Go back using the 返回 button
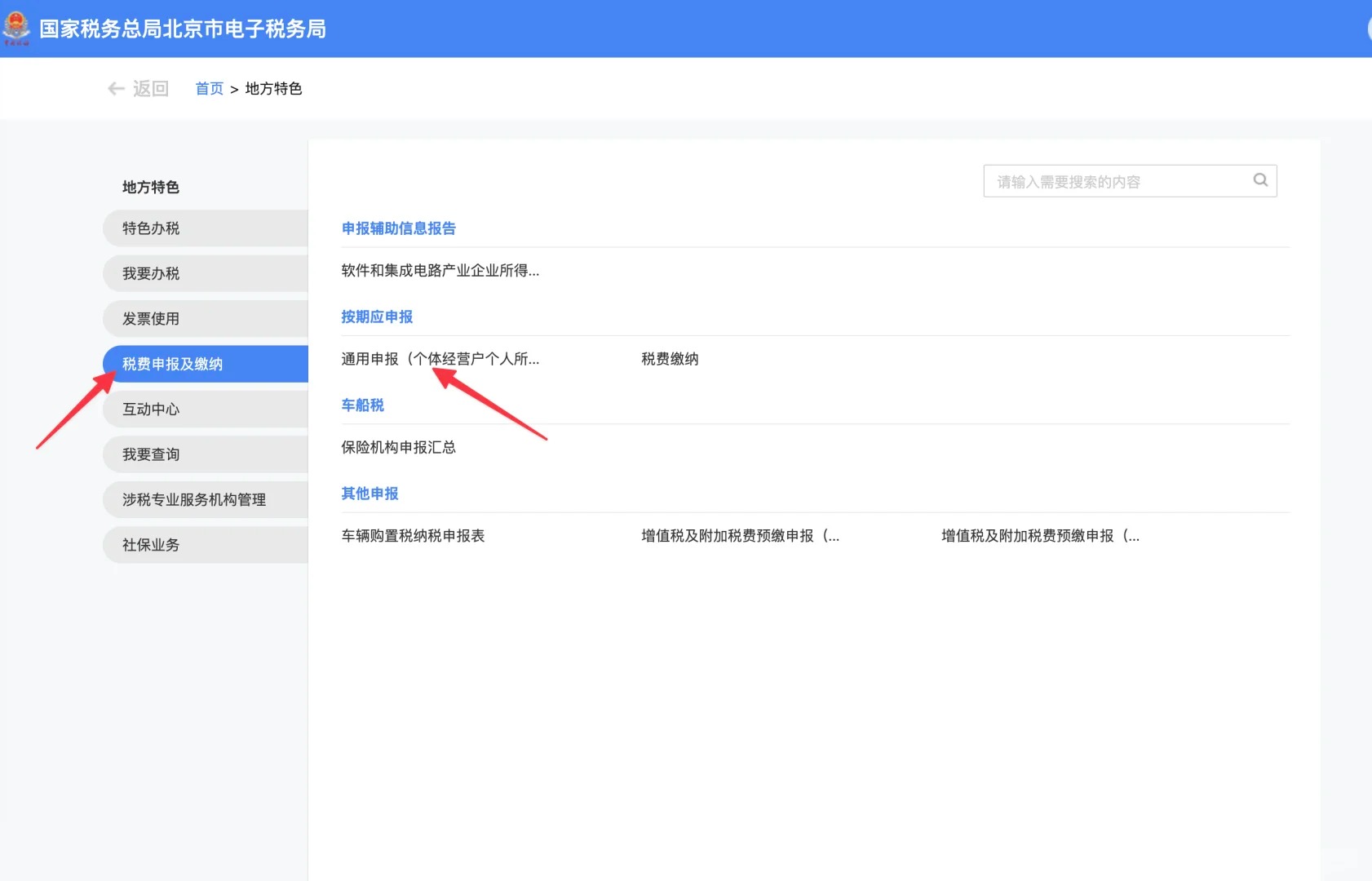The width and height of the screenshot is (1372, 881). tap(139, 89)
